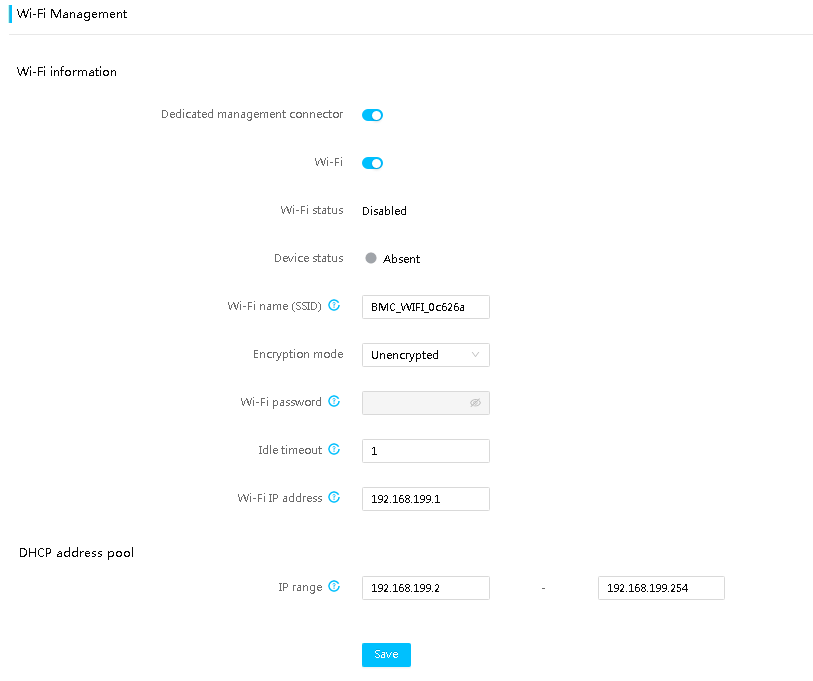Click the Disabled Wi-Fi status text
This screenshot has height=681, width=813.
[384, 211]
